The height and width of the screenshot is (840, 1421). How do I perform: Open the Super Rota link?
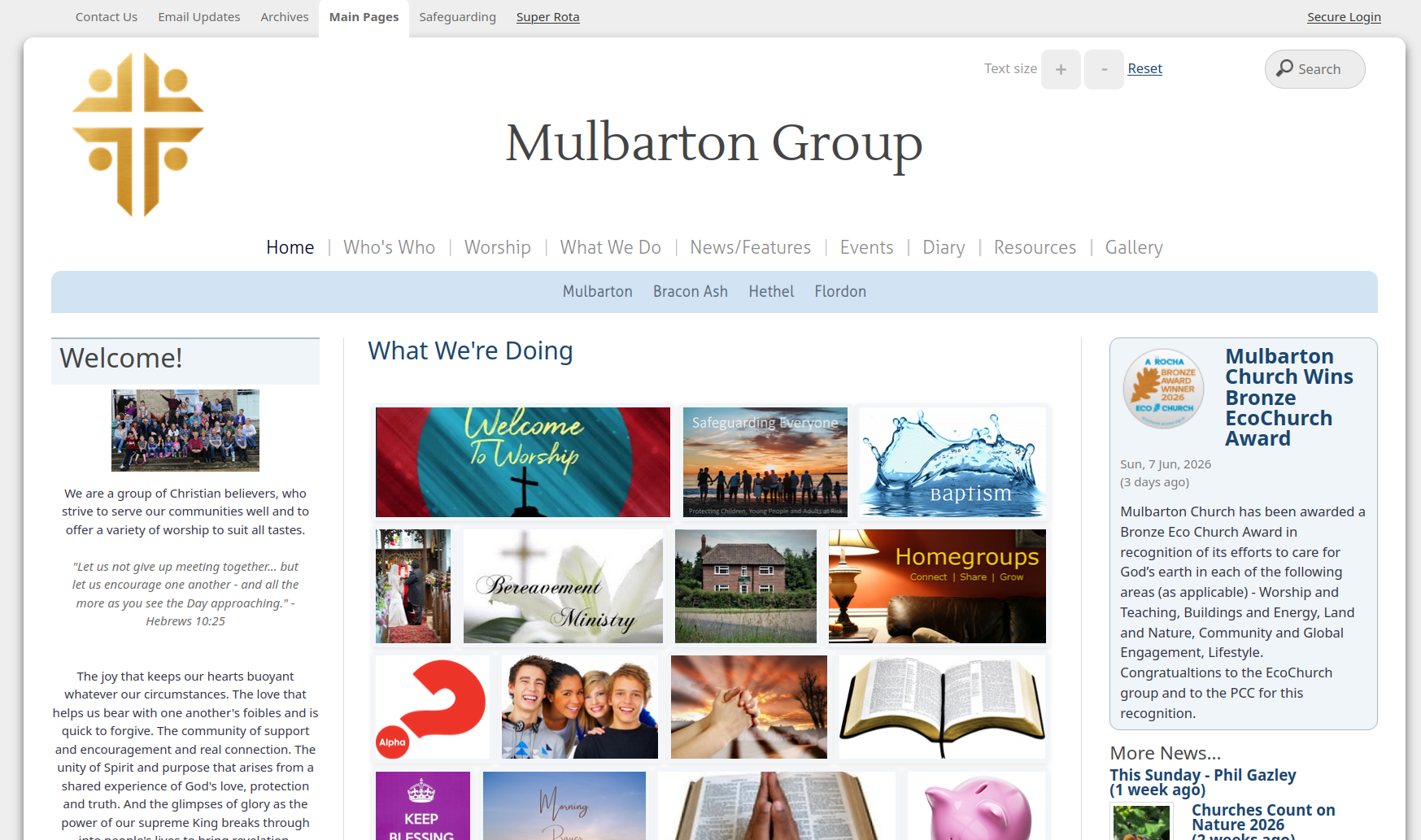pyautogui.click(x=547, y=17)
